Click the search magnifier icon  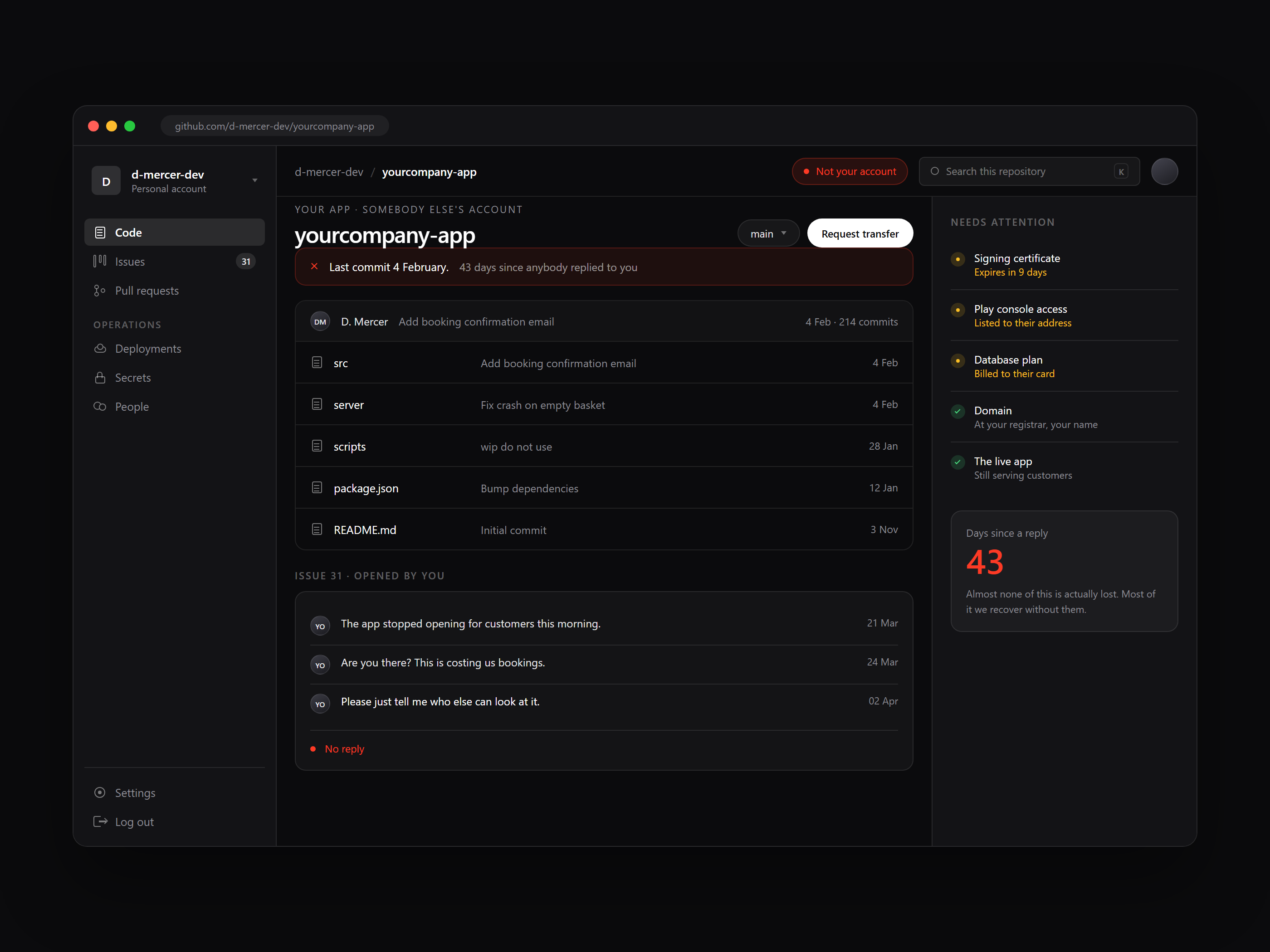935,171
